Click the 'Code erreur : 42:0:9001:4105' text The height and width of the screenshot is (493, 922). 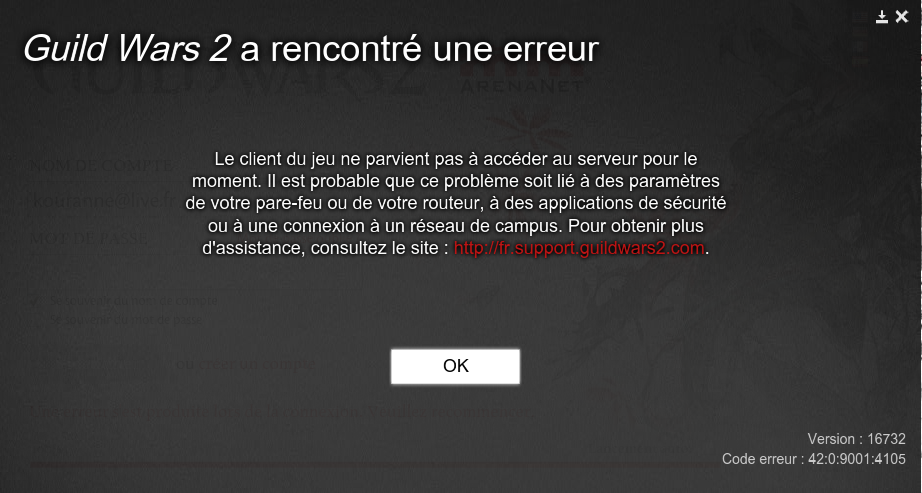814,459
